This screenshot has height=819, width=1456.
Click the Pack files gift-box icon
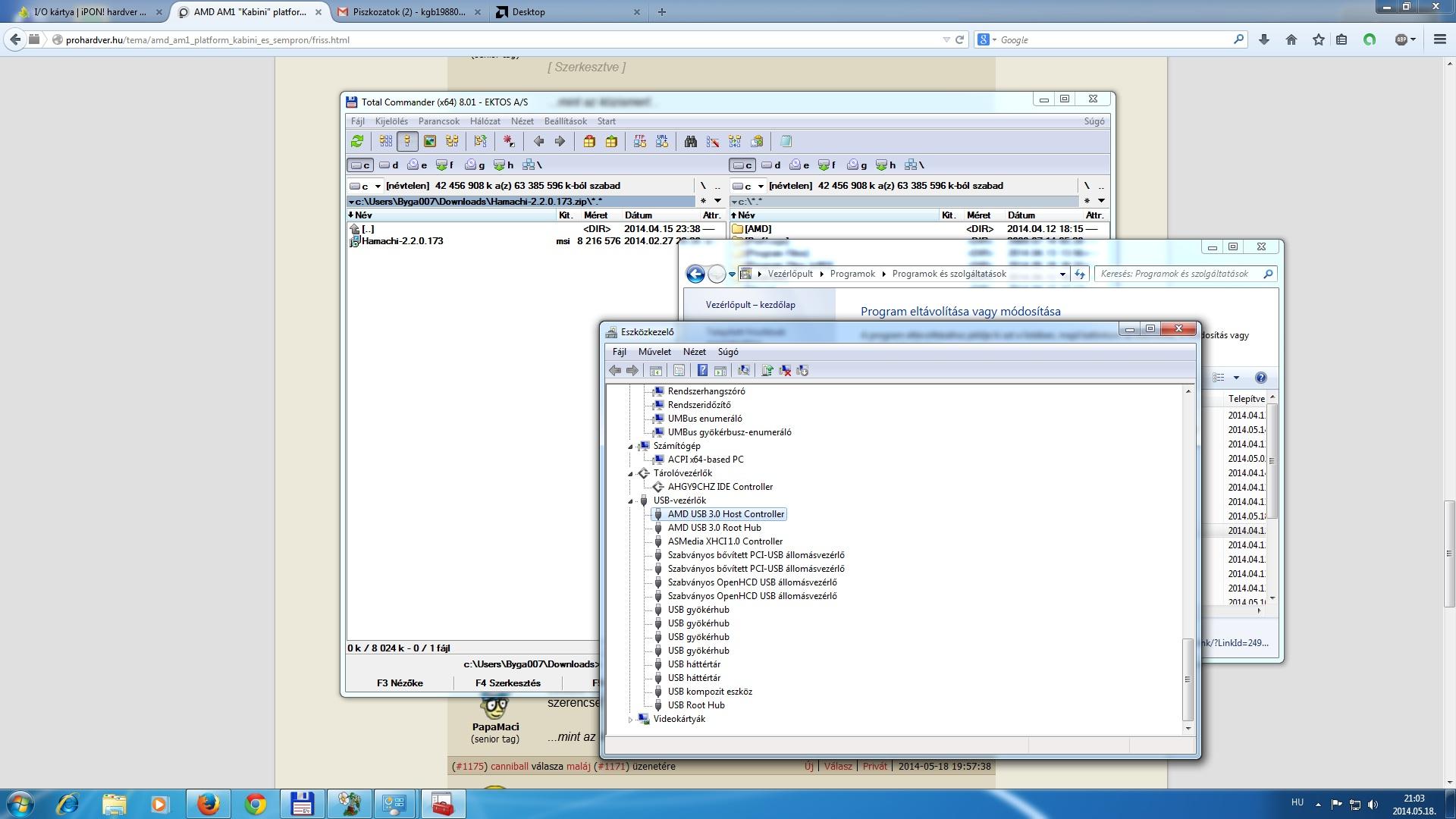click(589, 142)
